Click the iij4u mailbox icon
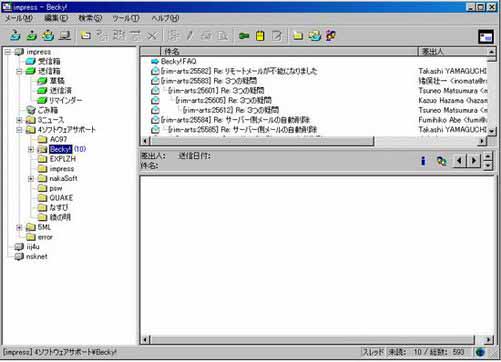The height and width of the screenshot is (362, 501). coord(19,247)
